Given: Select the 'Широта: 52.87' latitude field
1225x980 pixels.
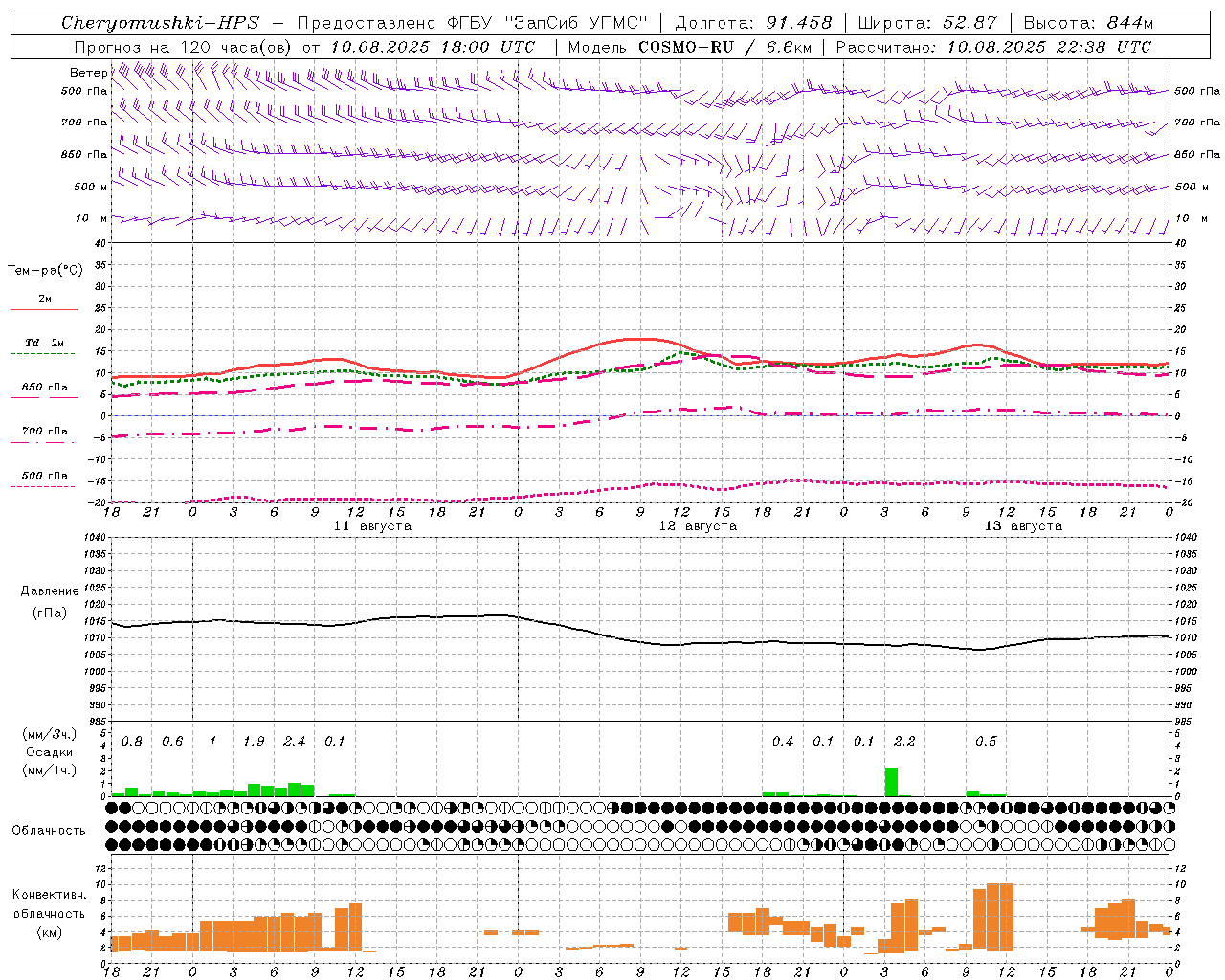Looking at the screenshot, I should click(927, 23).
